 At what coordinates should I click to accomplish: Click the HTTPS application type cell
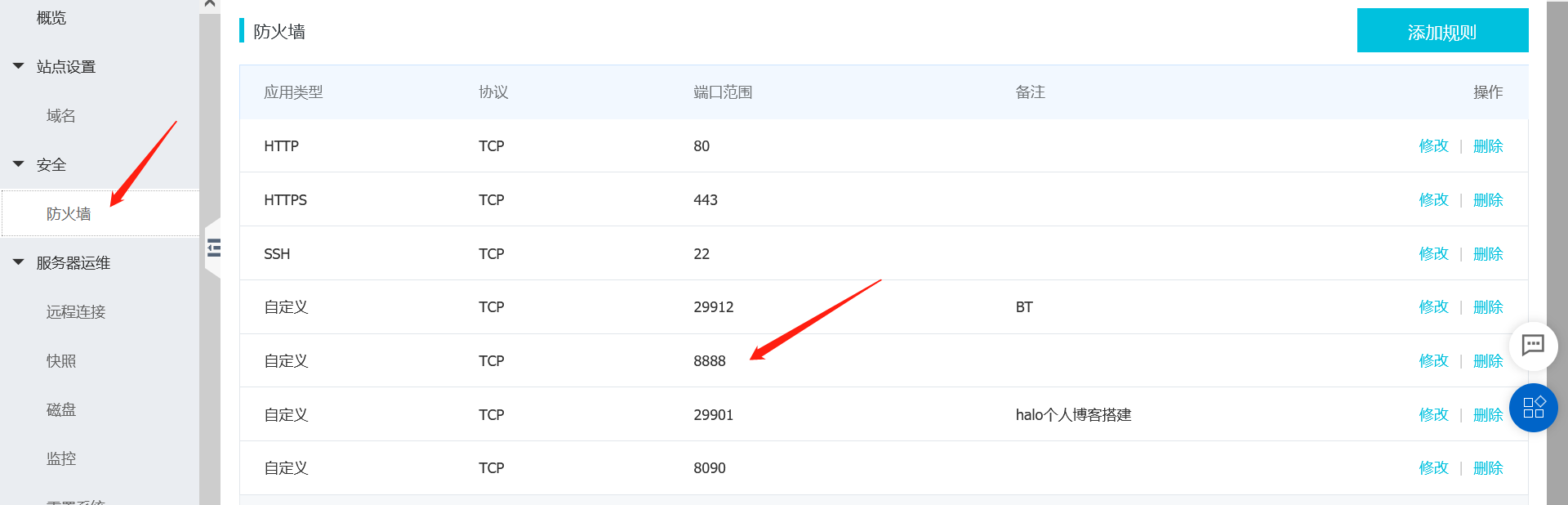click(x=286, y=200)
